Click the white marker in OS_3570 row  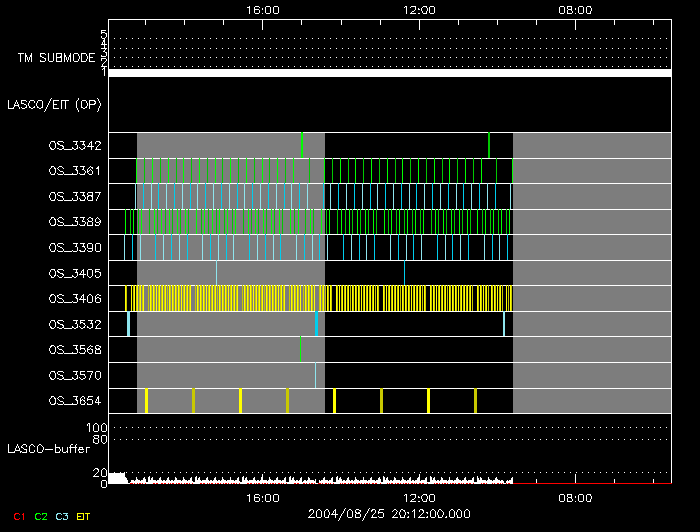tap(315, 375)
